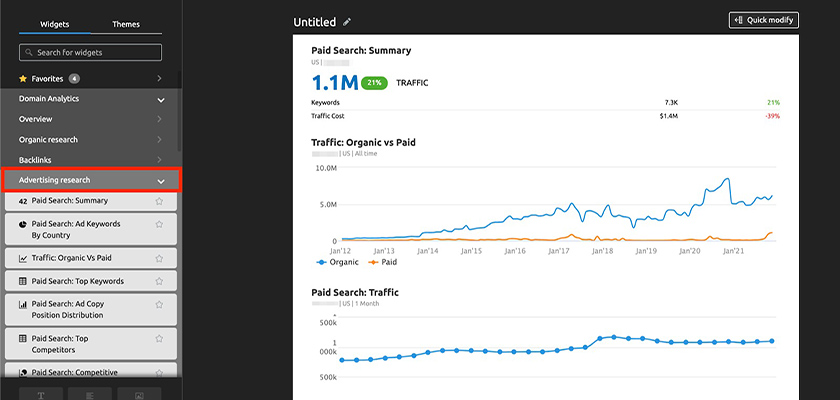840x400 pixels.
Task: Collapse the Advertising research section
Action: [160, 181]
